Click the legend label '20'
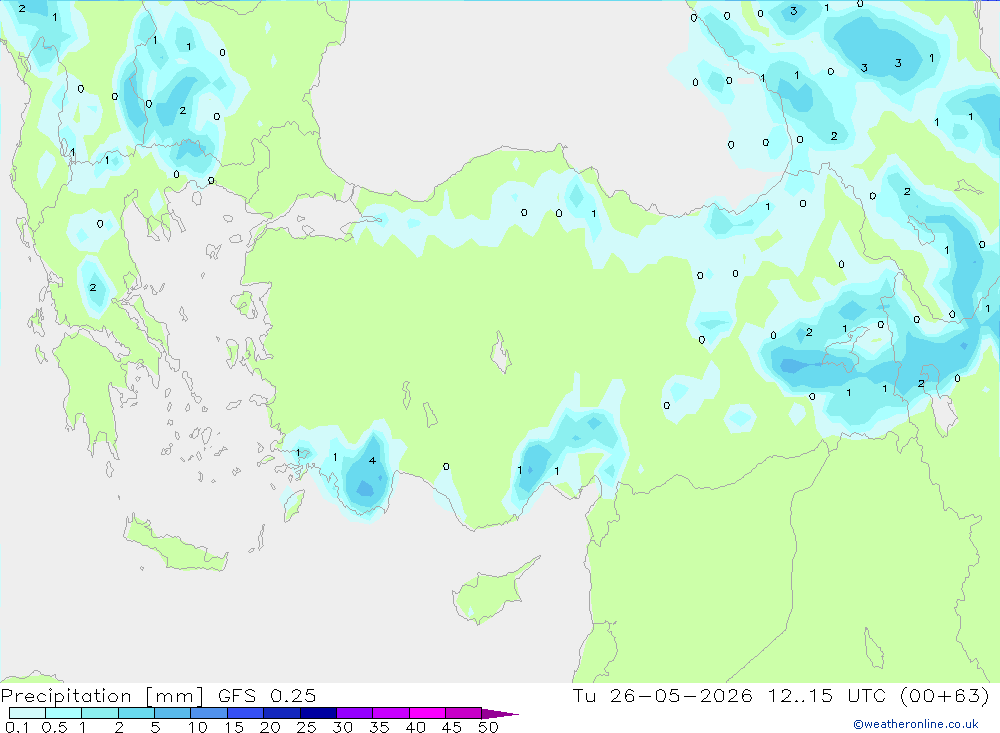1000x733 pixels. (270, 727)
